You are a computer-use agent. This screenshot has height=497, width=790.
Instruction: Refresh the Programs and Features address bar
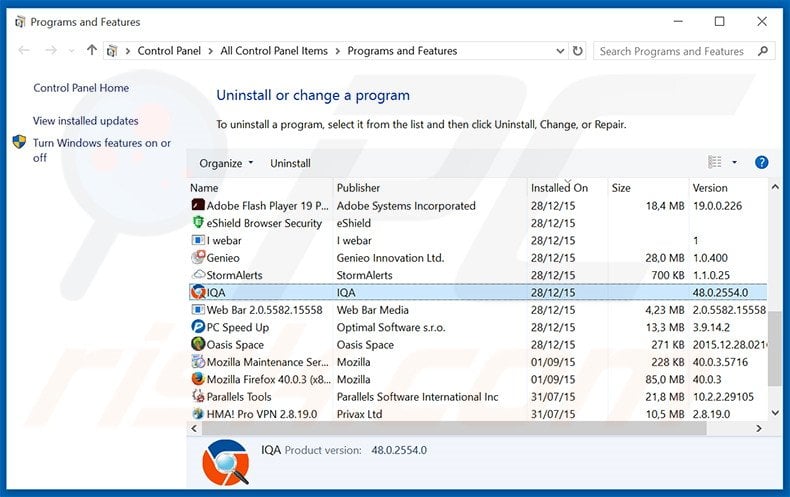[x=577, y=51]
